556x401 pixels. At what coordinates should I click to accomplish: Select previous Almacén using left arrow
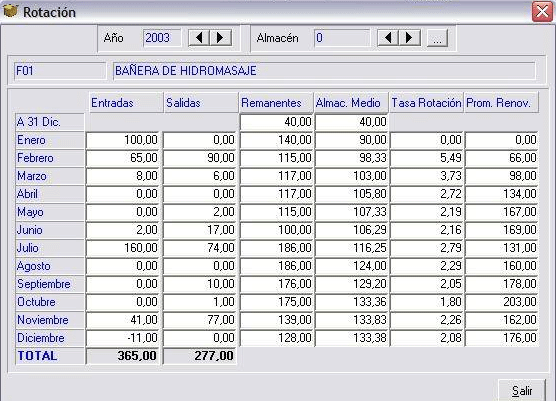[x=388, y=38]
